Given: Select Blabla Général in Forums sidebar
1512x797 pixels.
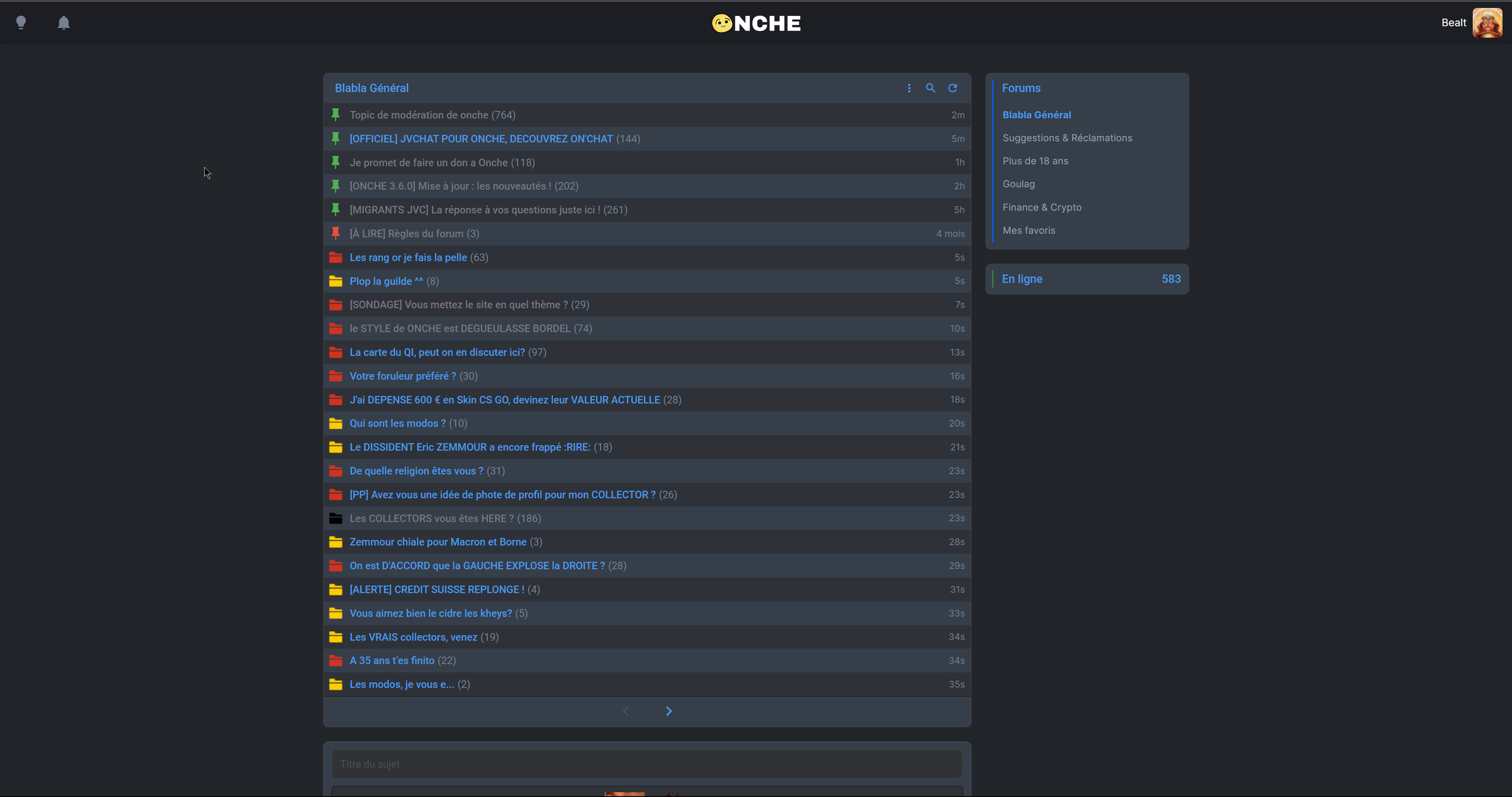Looking at the screenshot, I should coord(1036,115).
